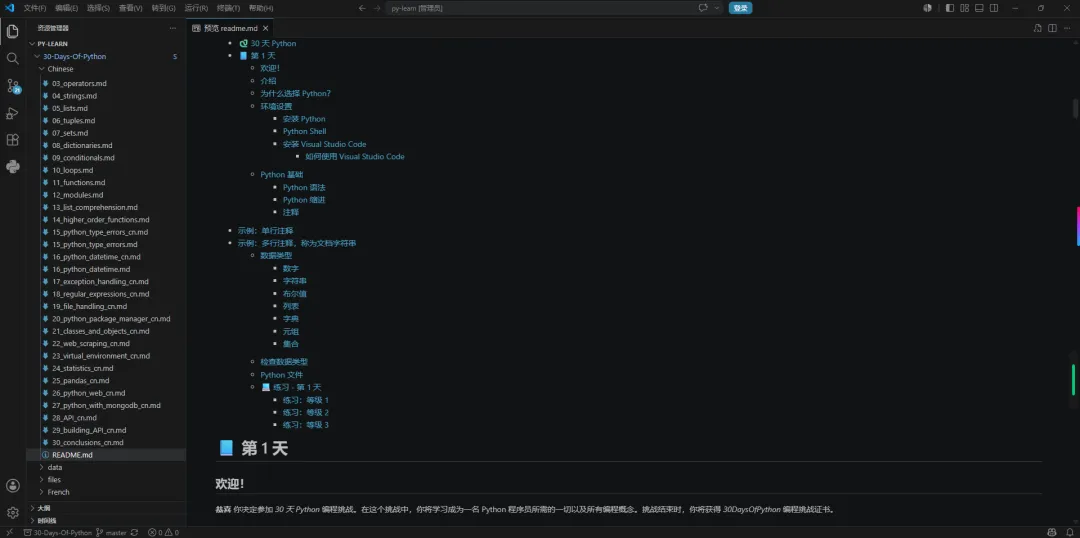Open the 编辑(E) menu
The height and width of the screenshot is (538, 1080).
click(67, 8)
